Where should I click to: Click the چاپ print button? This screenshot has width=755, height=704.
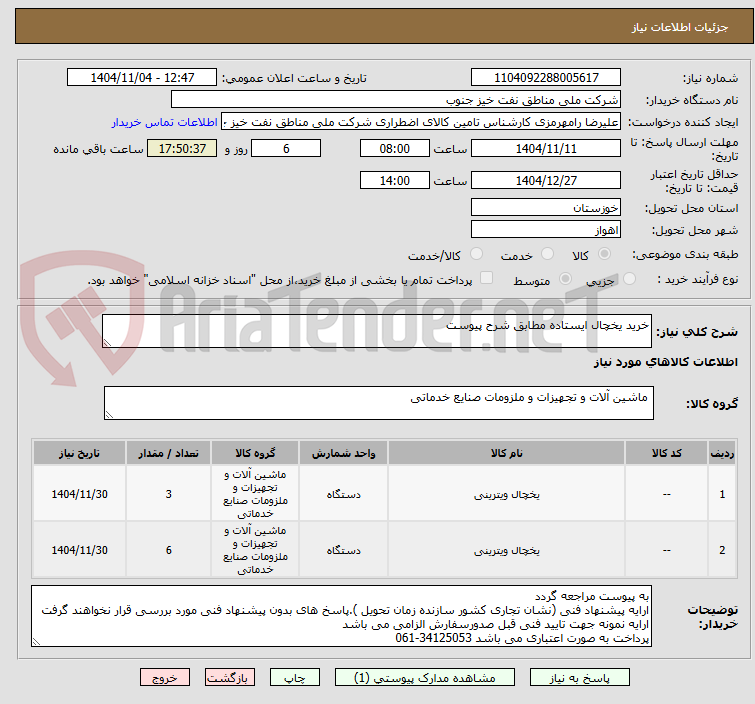(295, 678)
